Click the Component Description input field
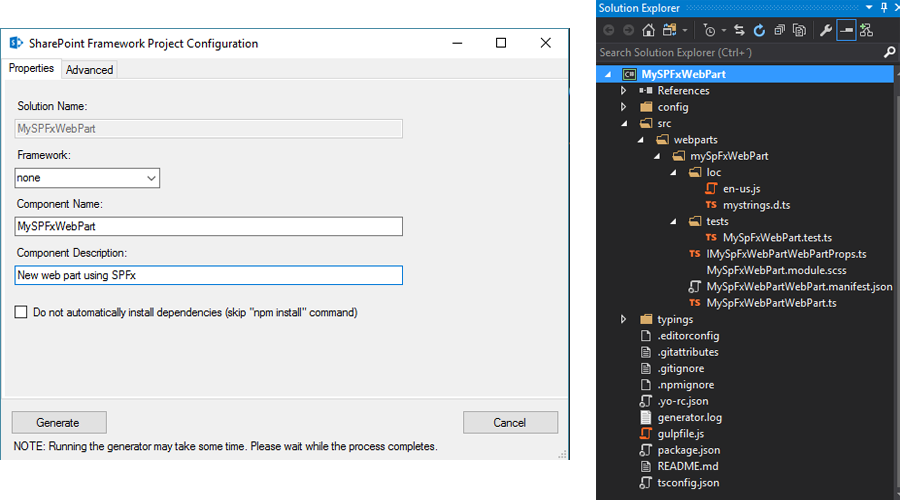Image resolution: width=900 pixels, height=500 pixels. (208, 275)
